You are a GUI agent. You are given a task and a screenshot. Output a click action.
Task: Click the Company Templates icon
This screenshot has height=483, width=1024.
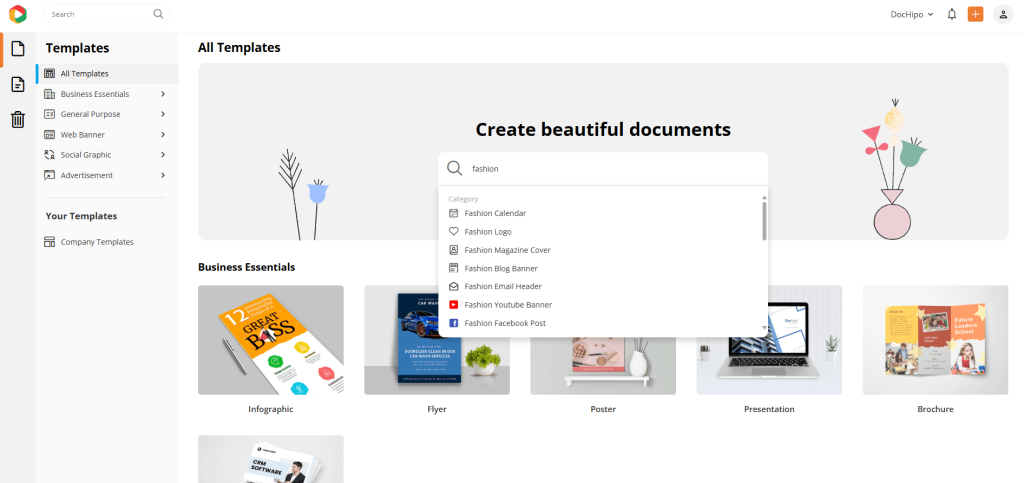50,242
